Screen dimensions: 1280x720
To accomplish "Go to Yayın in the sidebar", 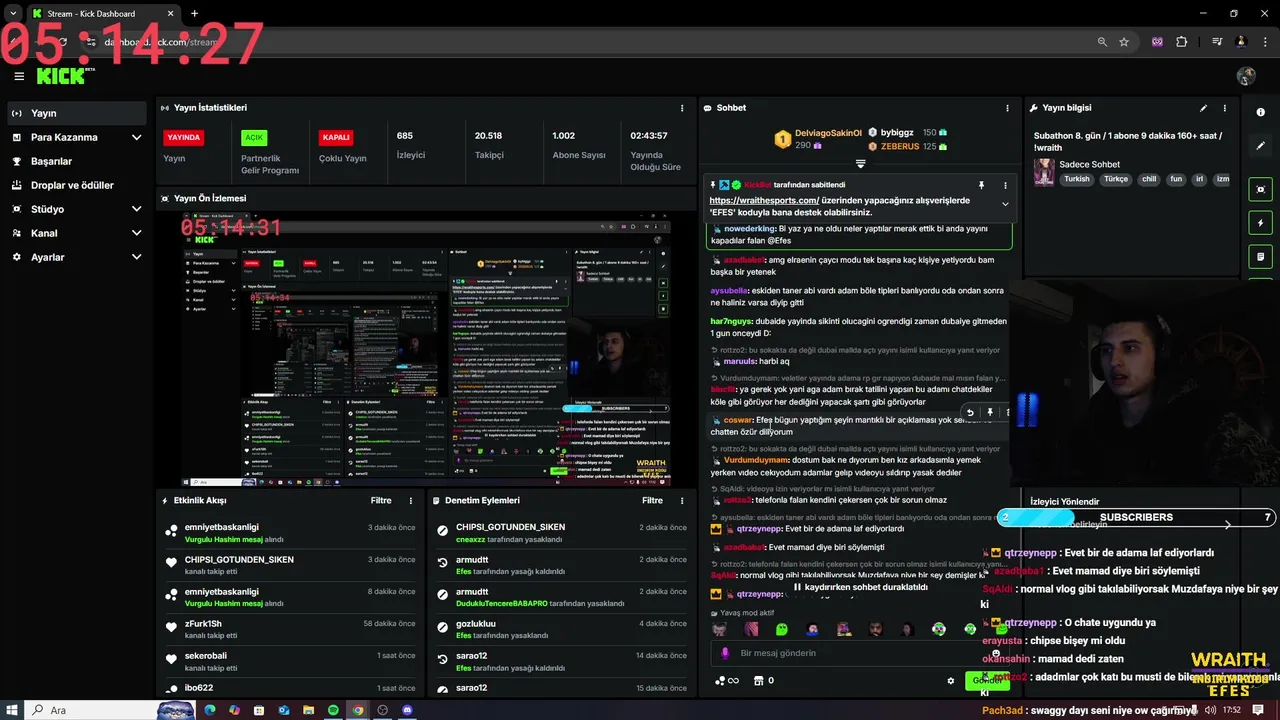I will (x=77, y=113).
